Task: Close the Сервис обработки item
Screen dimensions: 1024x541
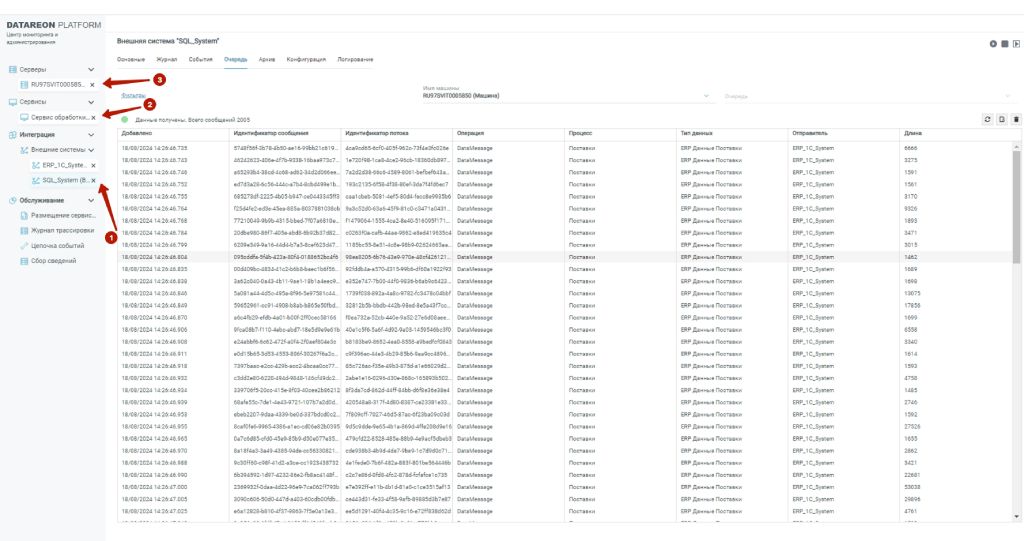Action: coord(93,118)
